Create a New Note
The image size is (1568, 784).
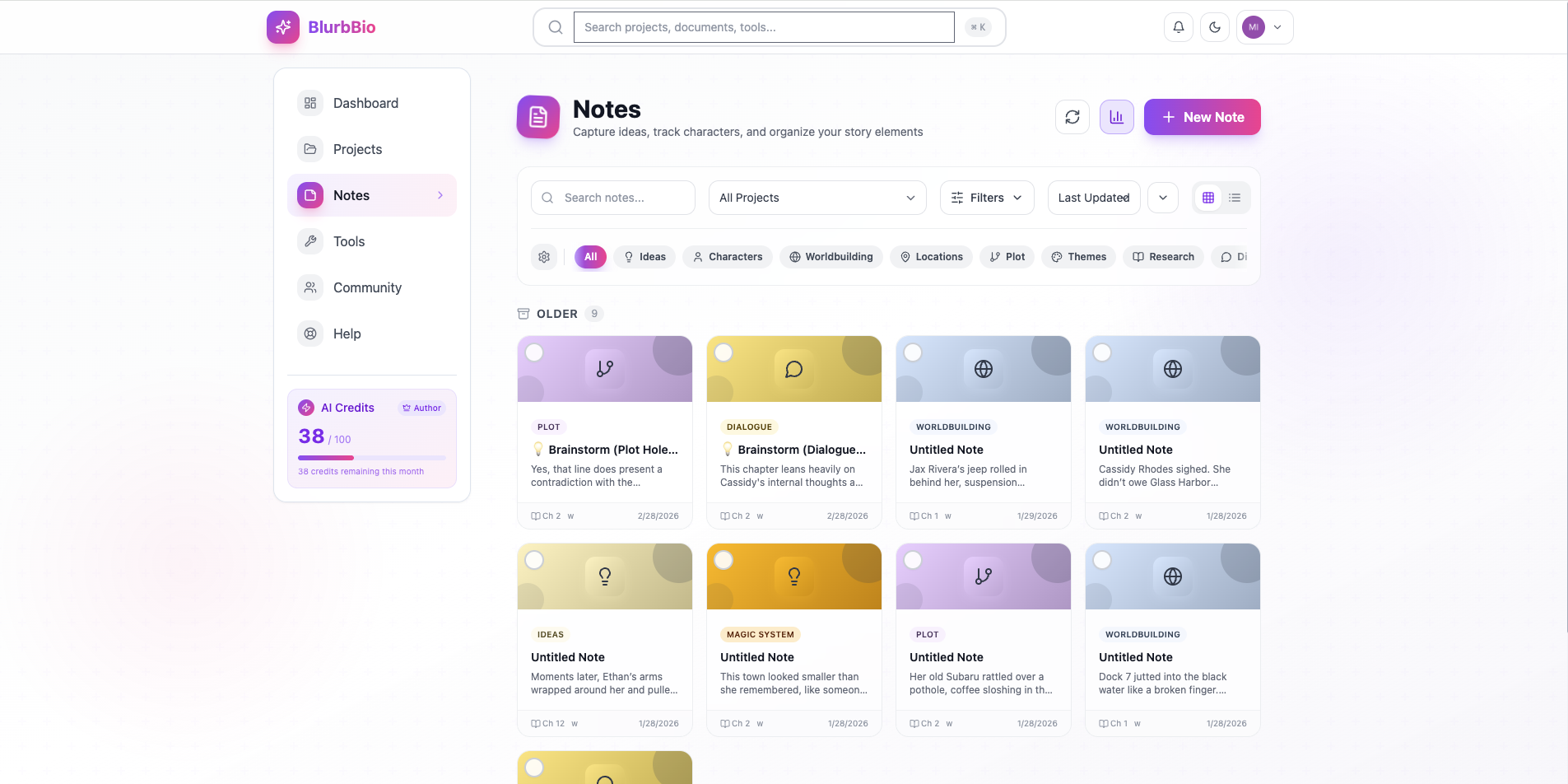click(x=1203, y=117)
